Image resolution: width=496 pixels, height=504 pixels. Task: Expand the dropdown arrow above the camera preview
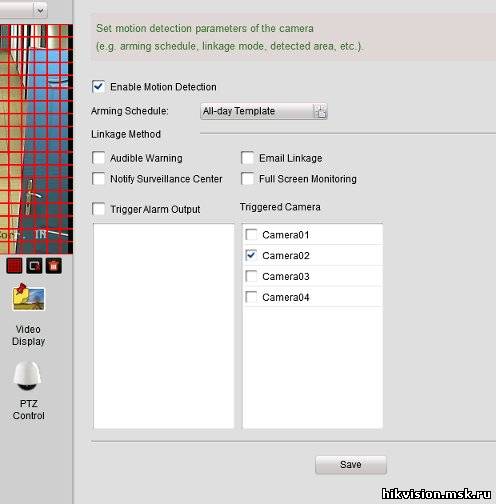tap(40, 10)
